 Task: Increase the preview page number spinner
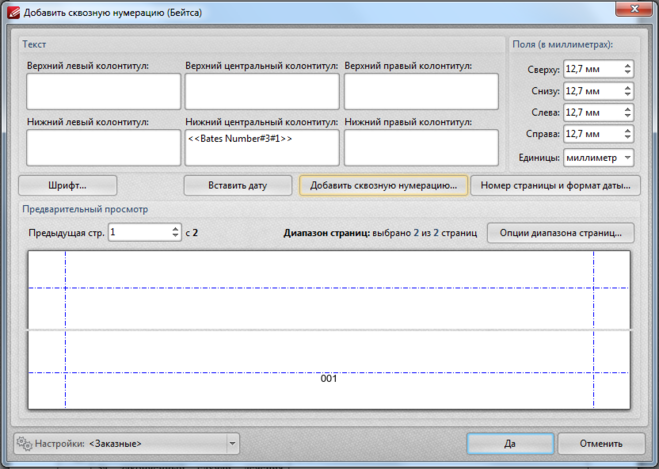174,228
